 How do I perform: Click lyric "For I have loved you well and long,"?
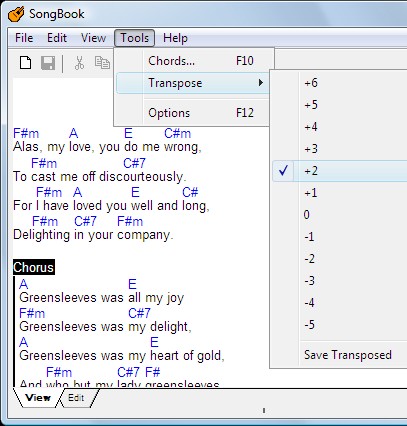coord(111,206)
